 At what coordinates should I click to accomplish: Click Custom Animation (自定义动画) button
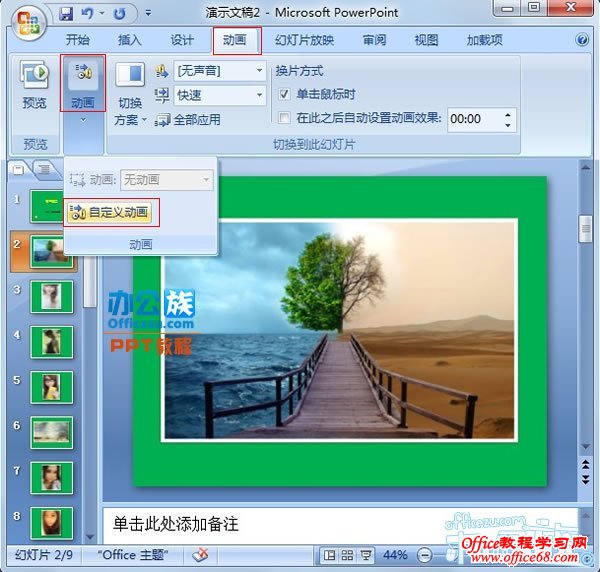click(x=111, y=212)
